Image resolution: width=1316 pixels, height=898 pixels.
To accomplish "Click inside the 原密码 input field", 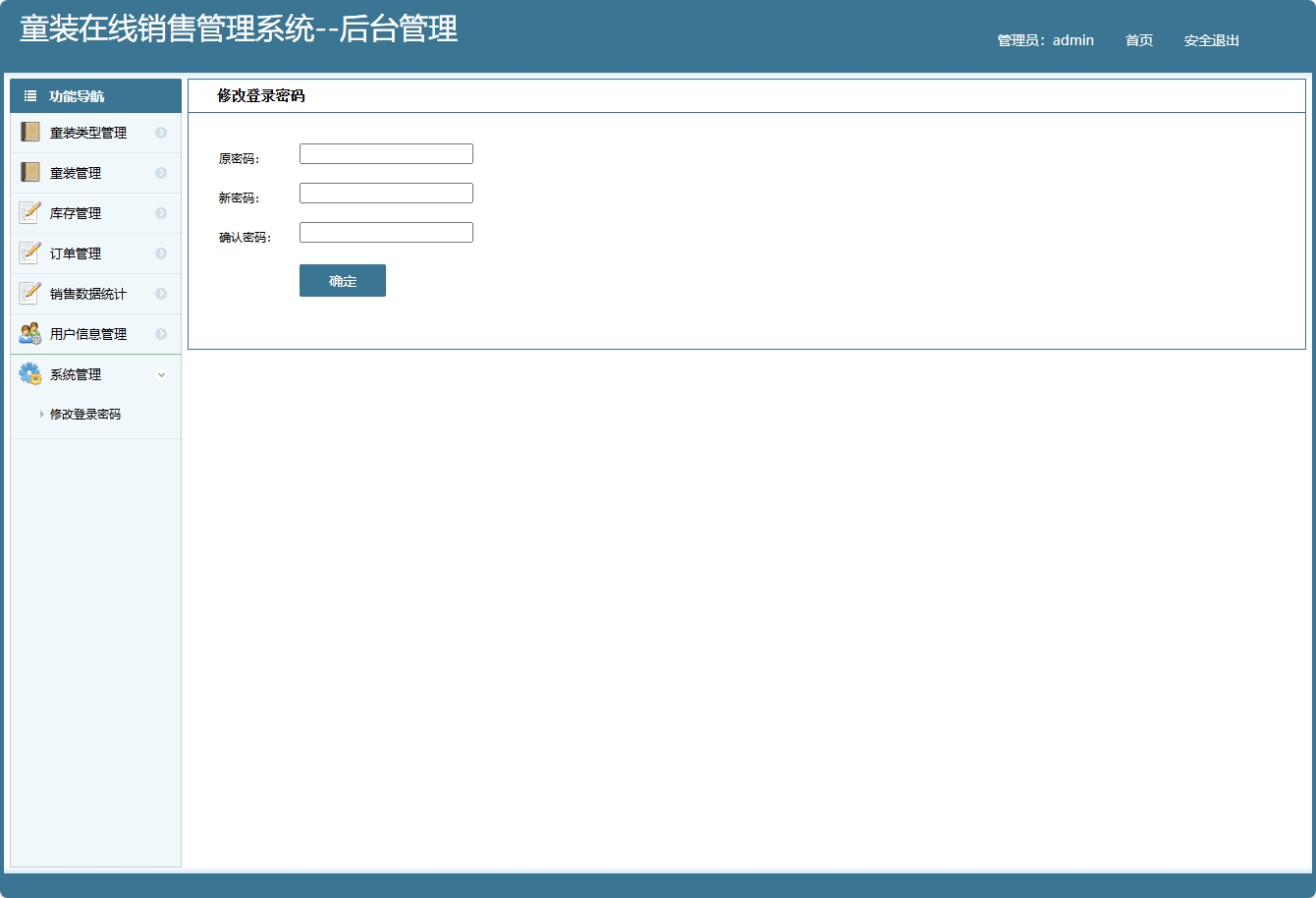I will point(386,153).
